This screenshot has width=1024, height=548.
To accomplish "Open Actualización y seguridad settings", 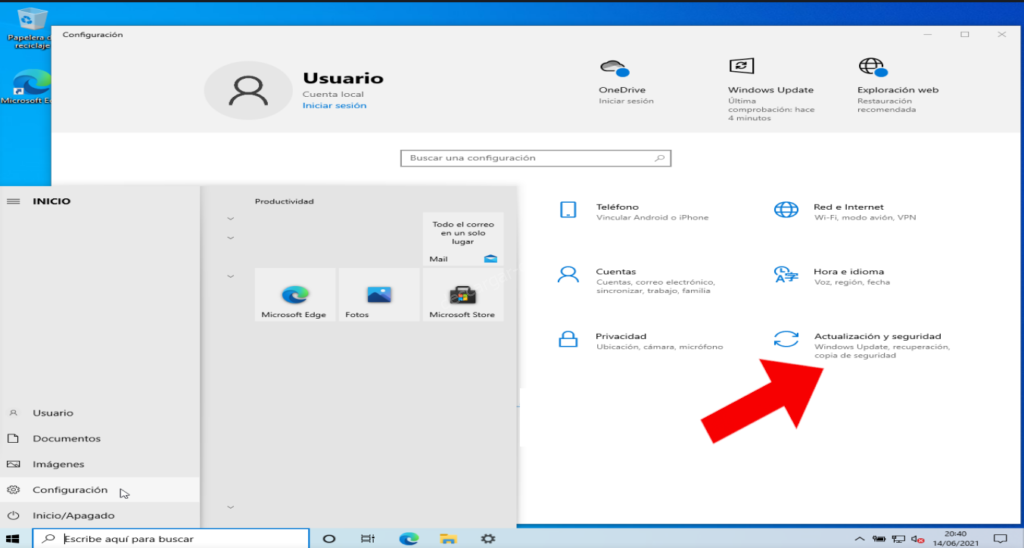I will click(x=862, y=345).
